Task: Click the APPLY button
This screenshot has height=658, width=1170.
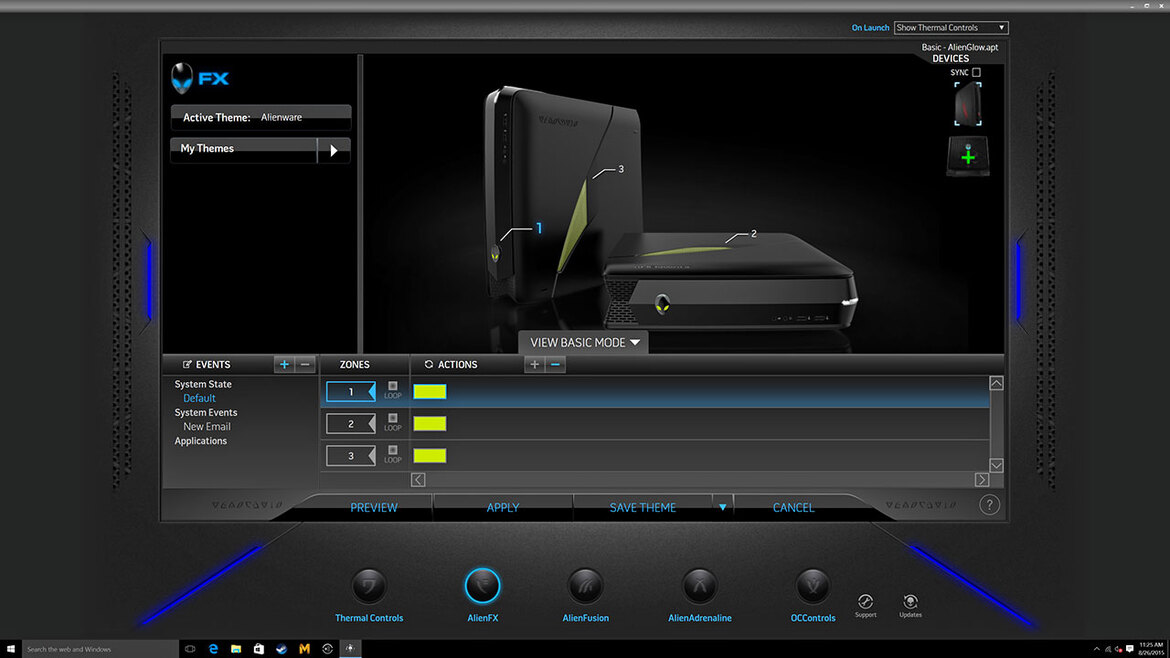Action: point(503,507)
